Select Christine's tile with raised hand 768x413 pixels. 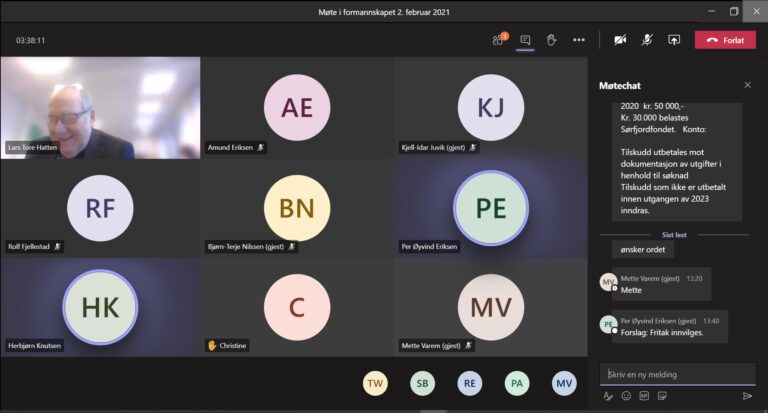pos(296,306)
